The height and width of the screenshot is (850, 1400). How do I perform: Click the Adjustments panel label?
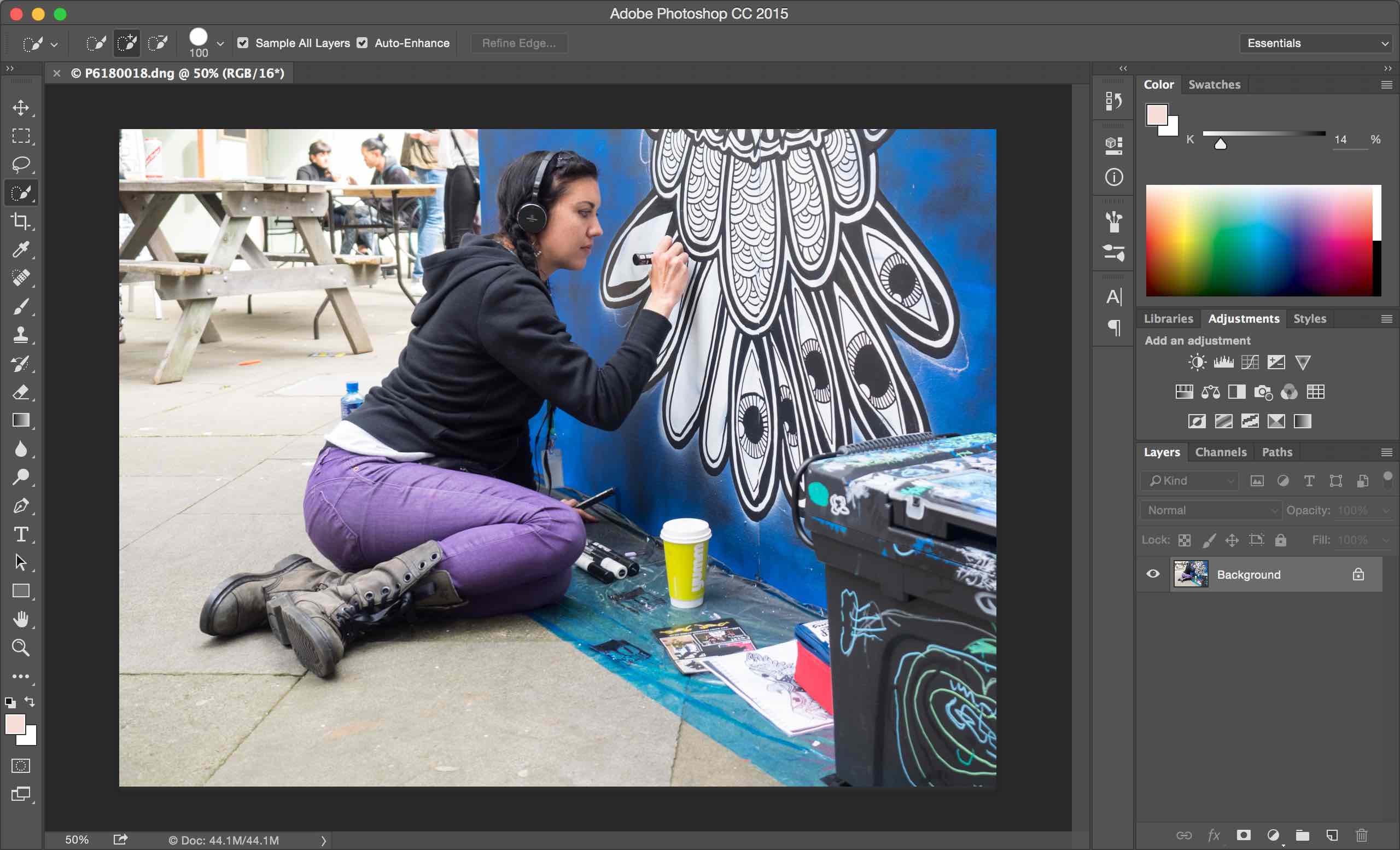(x=1244, y=318)
